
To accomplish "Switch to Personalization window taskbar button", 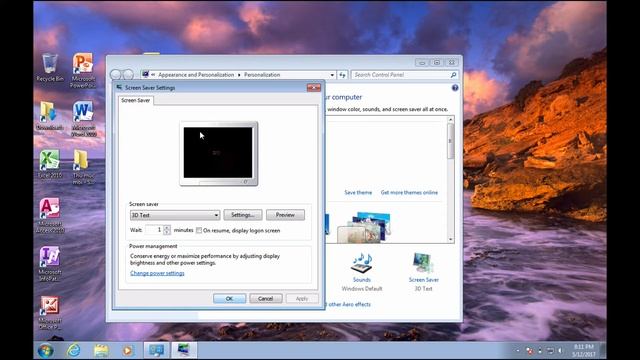I will point(156,350).
